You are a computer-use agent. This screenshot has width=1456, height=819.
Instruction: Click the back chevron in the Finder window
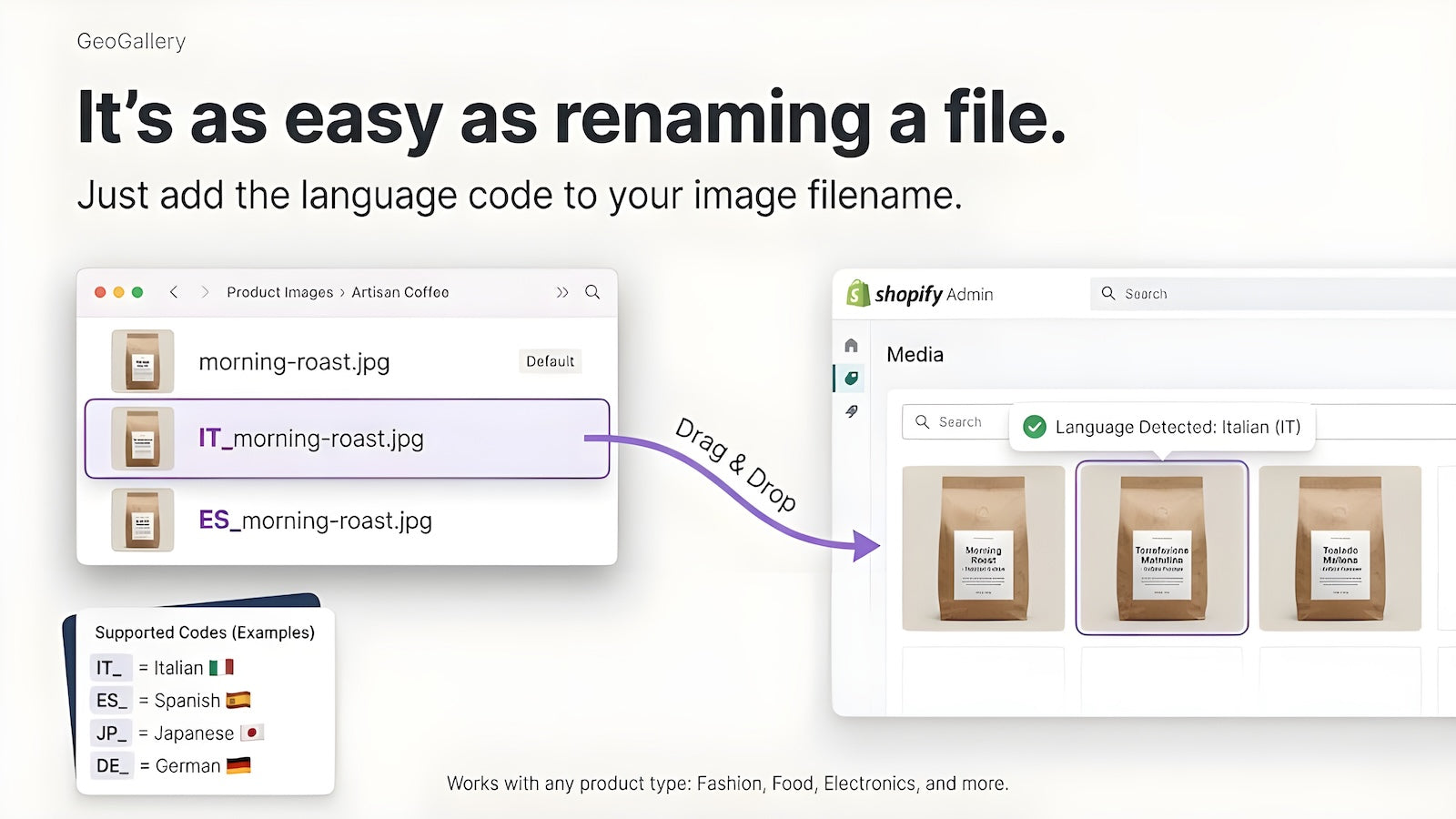[x=173, y=292]
